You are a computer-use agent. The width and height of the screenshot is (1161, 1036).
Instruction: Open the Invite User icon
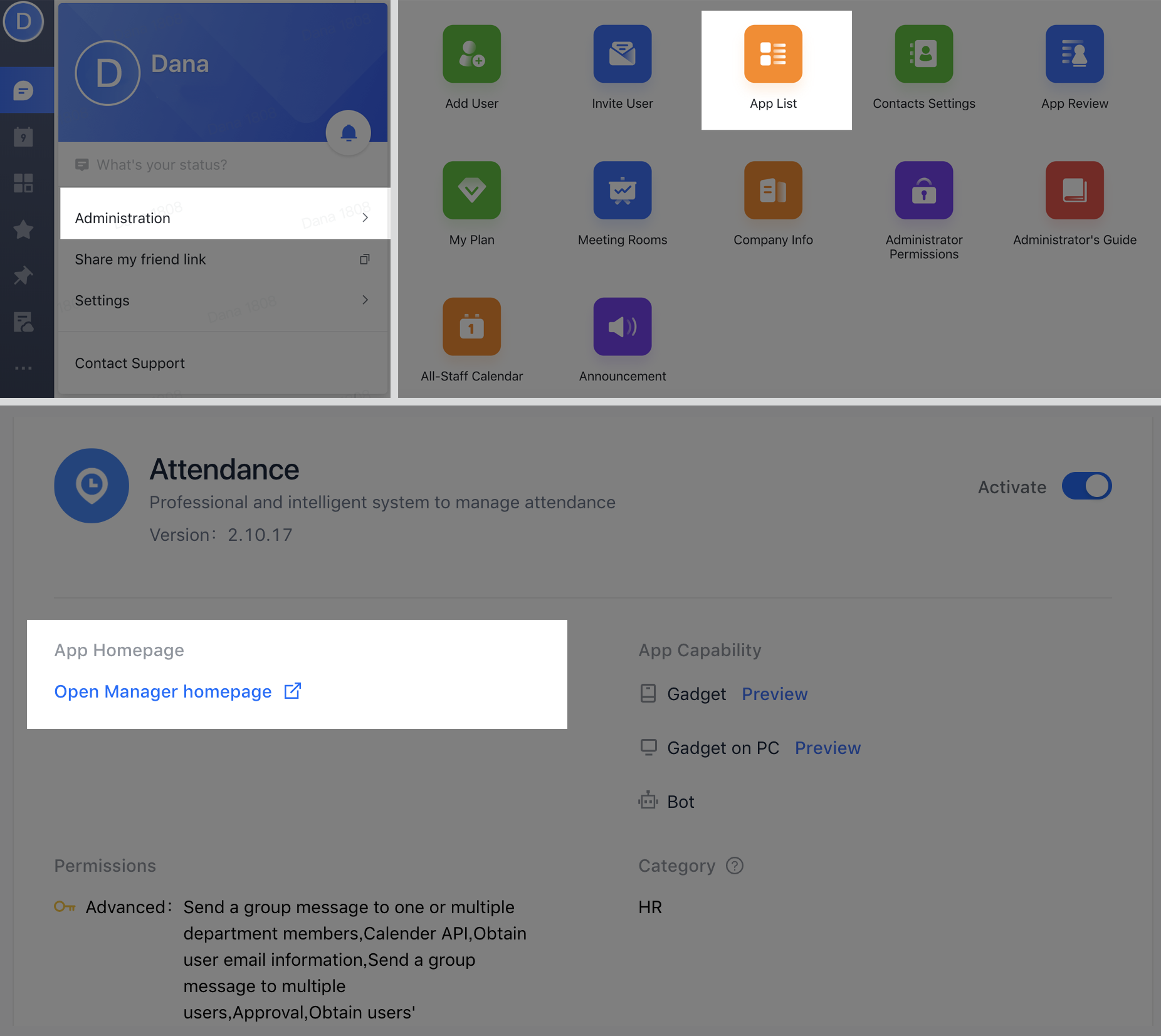click(x=622, y=55)
